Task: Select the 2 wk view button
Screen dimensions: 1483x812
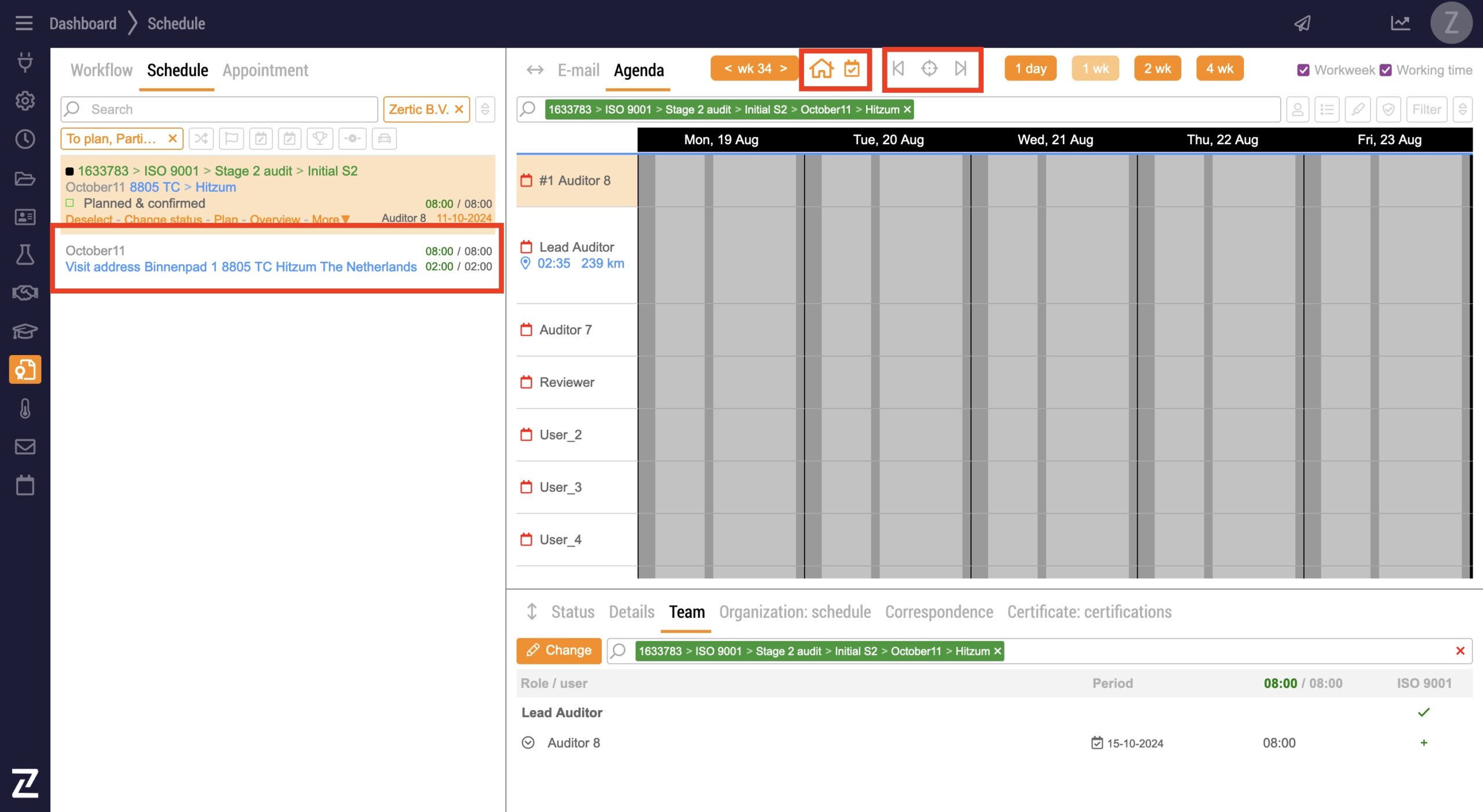Action: [x=1157, y=69]
